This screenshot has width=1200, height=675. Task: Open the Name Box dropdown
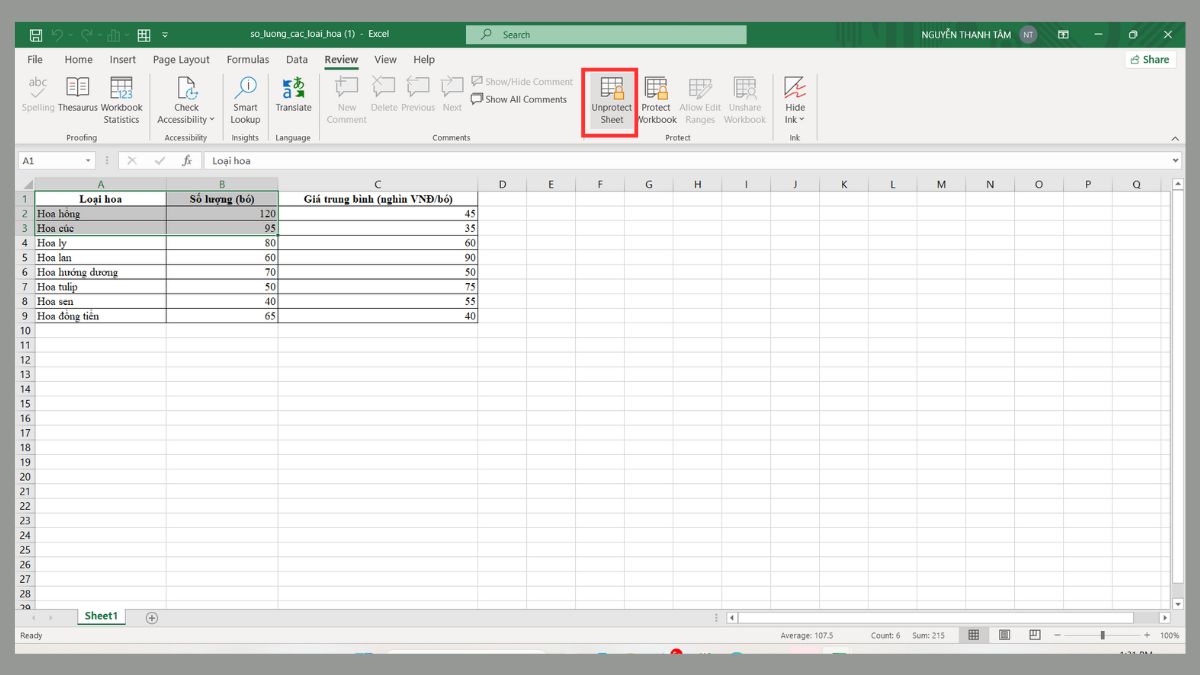coord(86,160)
